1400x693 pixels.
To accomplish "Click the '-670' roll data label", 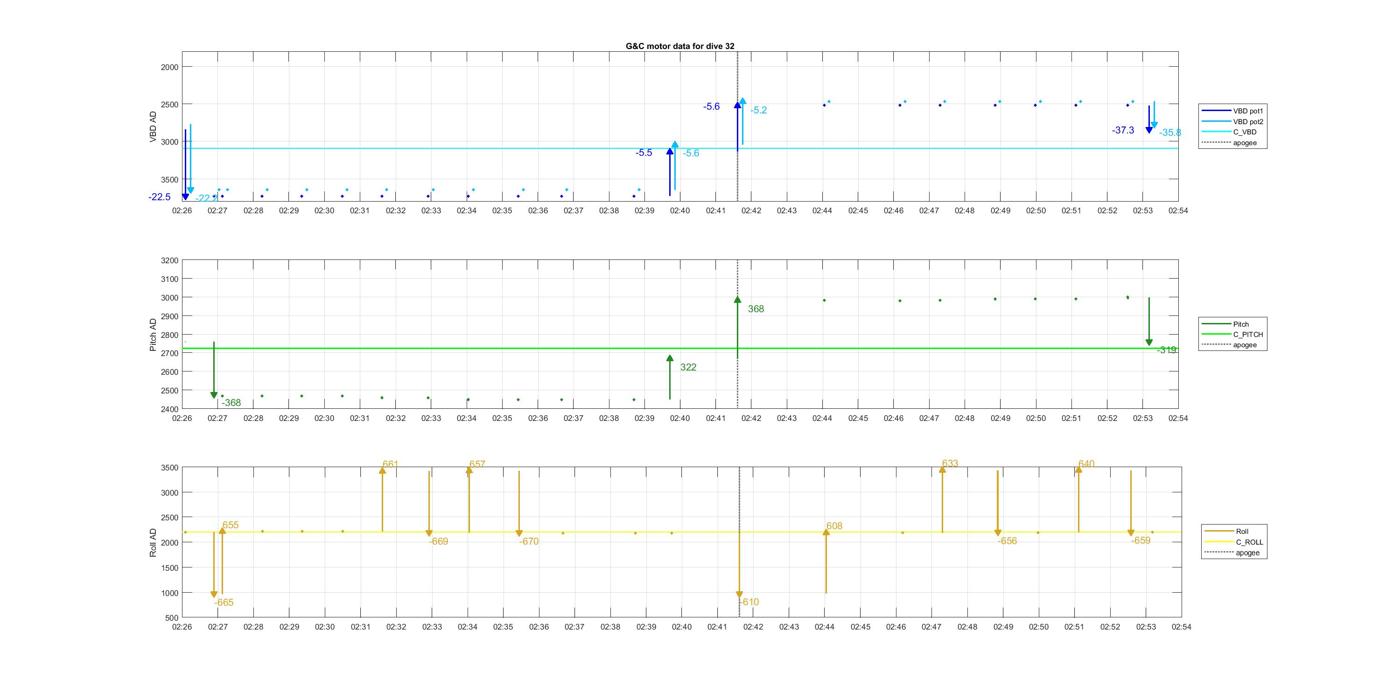I will 529,541.
